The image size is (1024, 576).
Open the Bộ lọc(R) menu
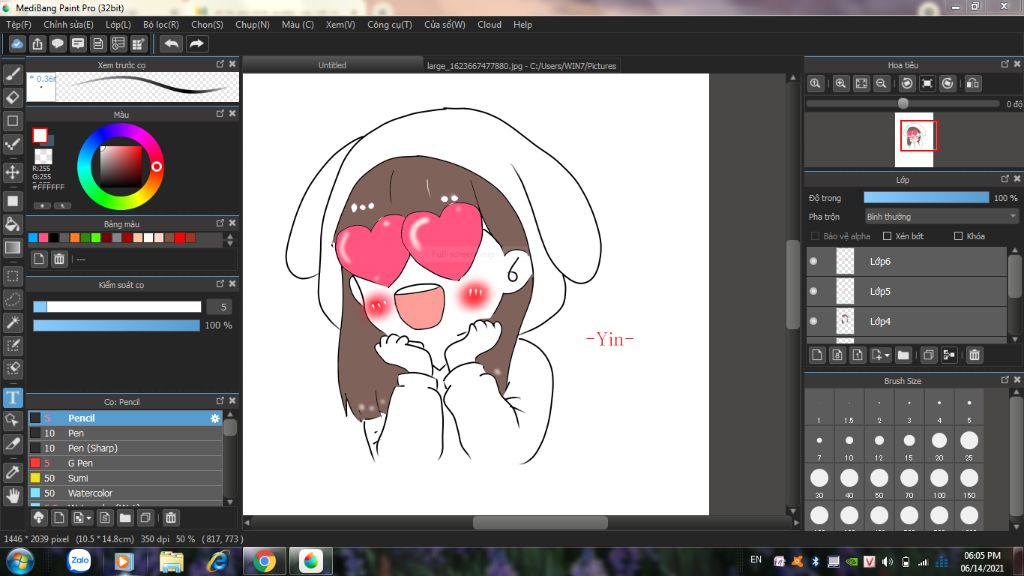[161, 24]
